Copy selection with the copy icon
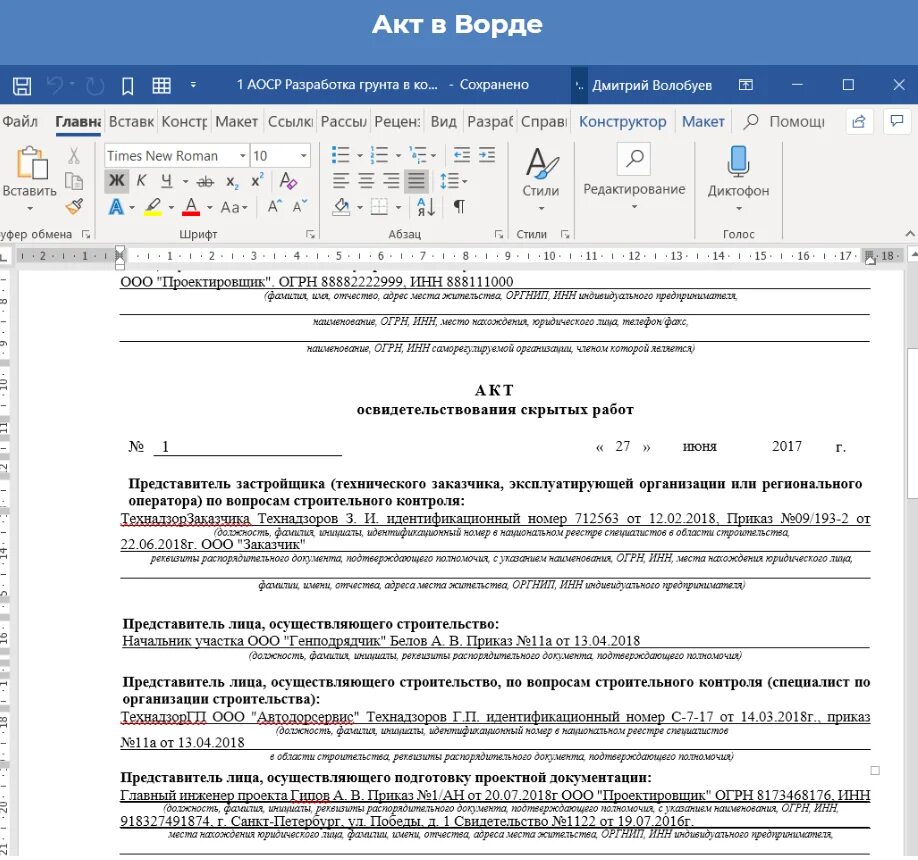The height and width of the screenshot is (860, 918). (74, 181)
